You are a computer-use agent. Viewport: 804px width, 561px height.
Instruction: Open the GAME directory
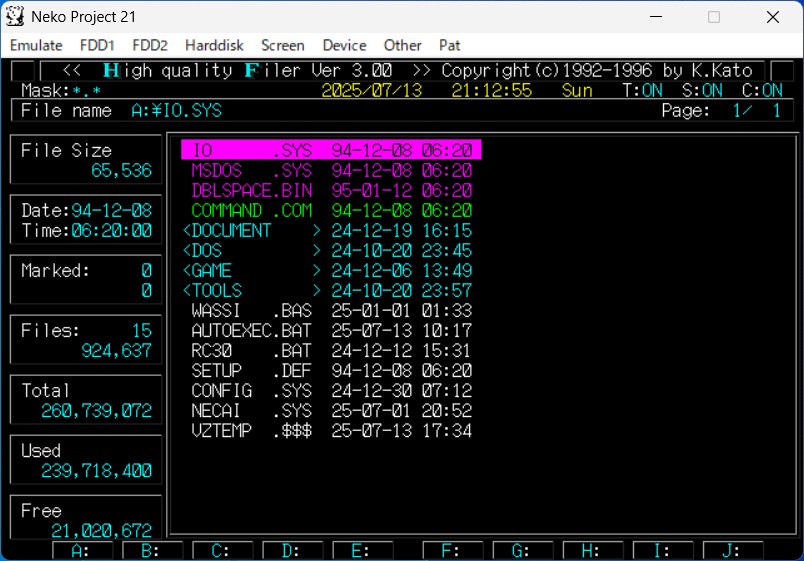pyautogui.click(x=212, y=271)
